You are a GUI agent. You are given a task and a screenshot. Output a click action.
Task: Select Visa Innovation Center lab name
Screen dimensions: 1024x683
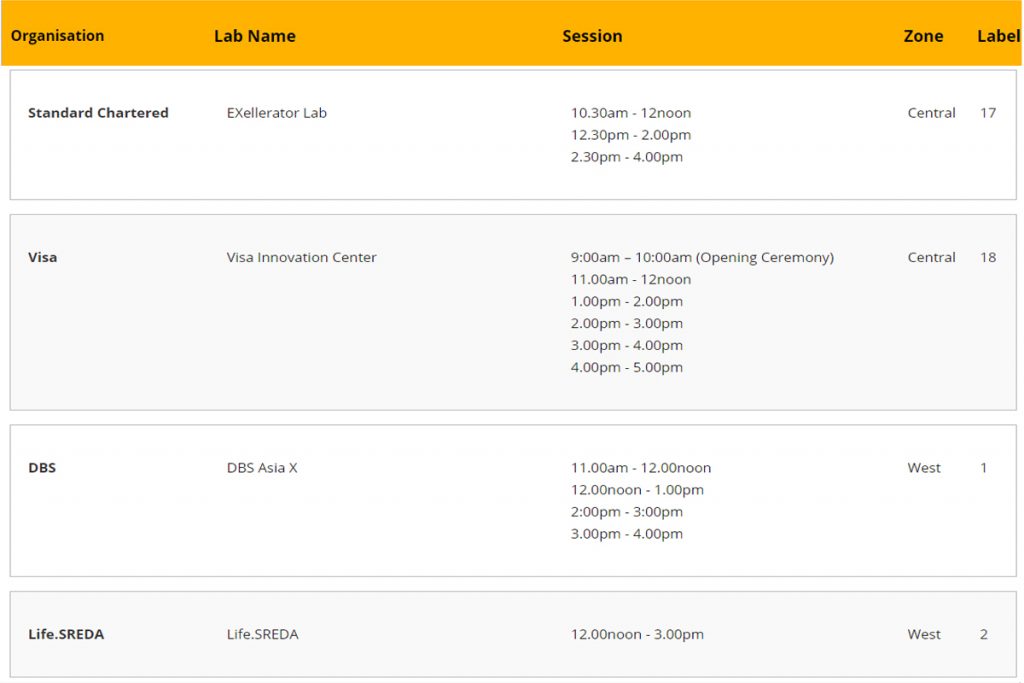(302, 257)
